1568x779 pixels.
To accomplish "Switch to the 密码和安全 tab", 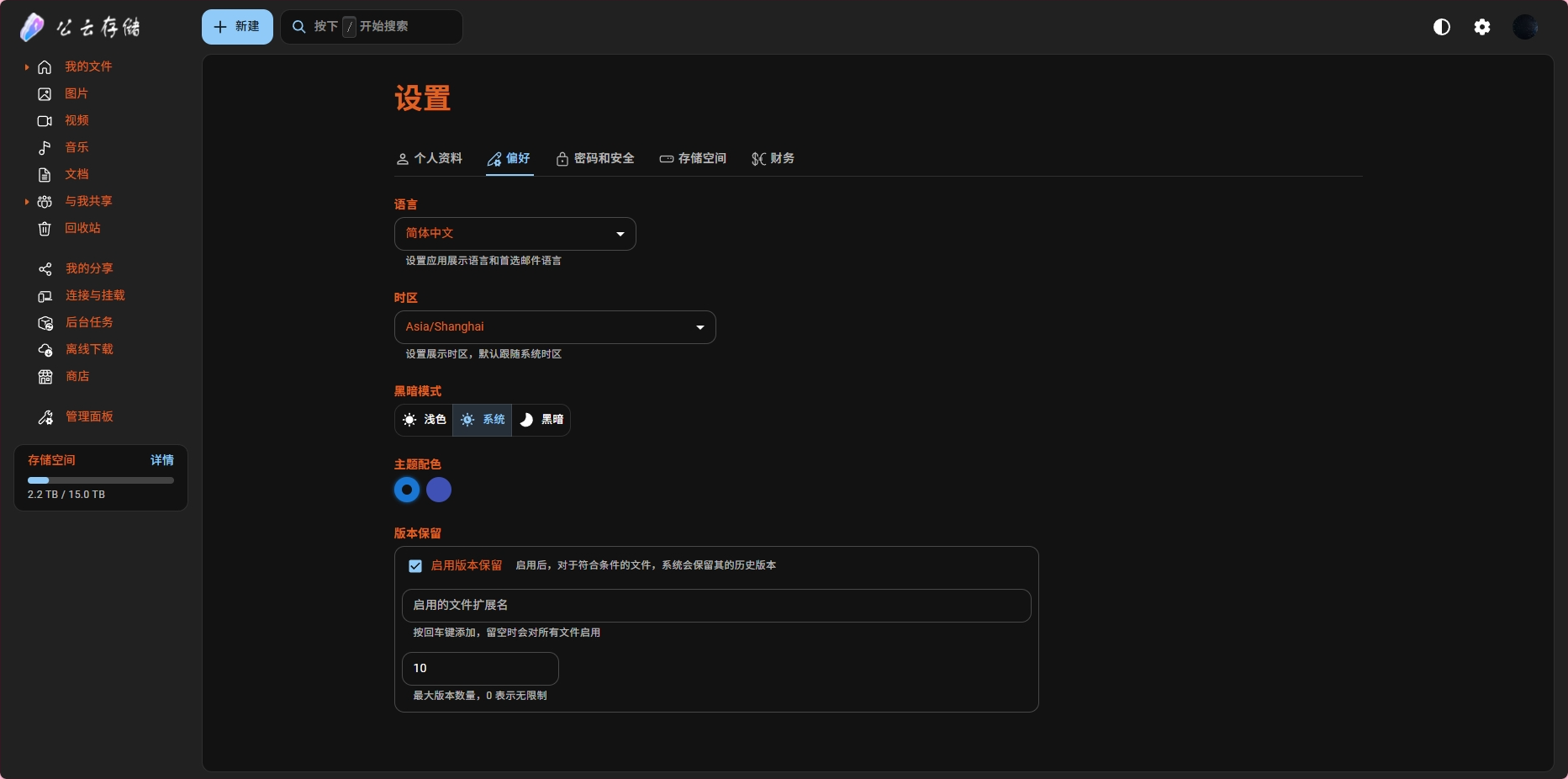I will click(595, 158).
